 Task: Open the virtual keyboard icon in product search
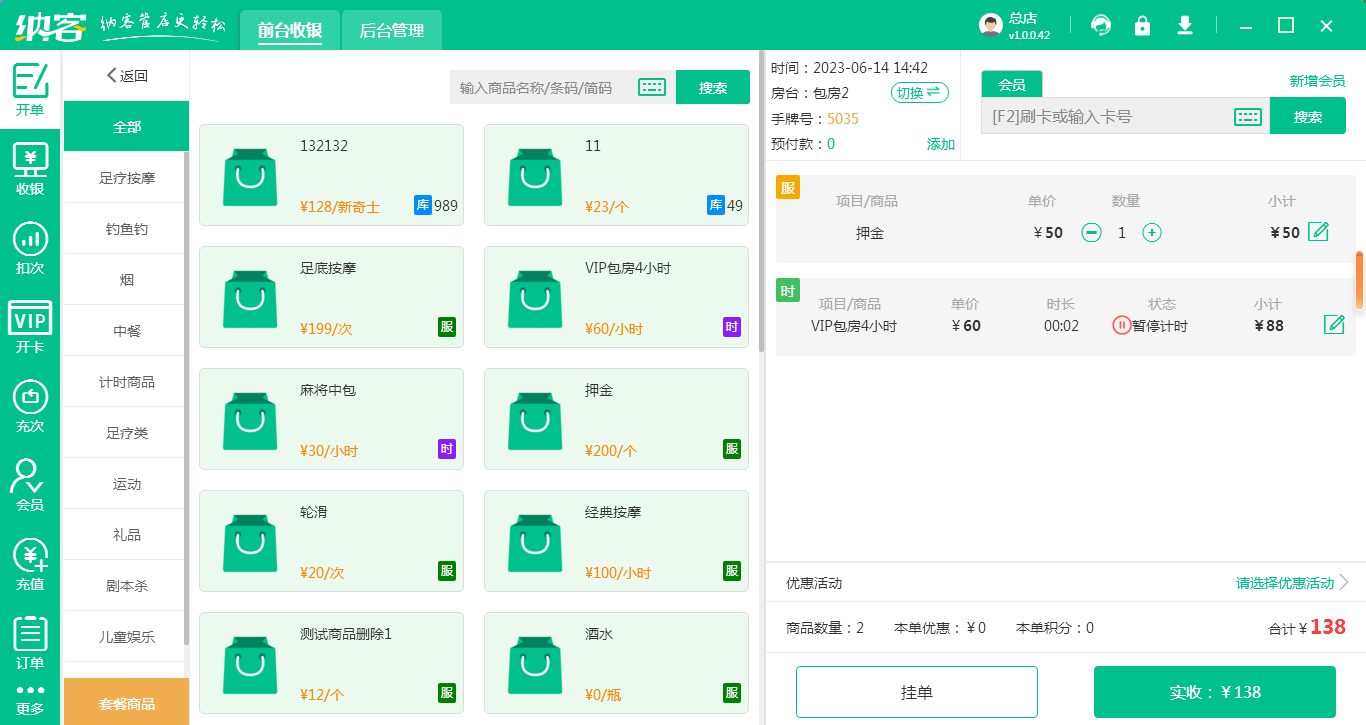tap(652, 86)
